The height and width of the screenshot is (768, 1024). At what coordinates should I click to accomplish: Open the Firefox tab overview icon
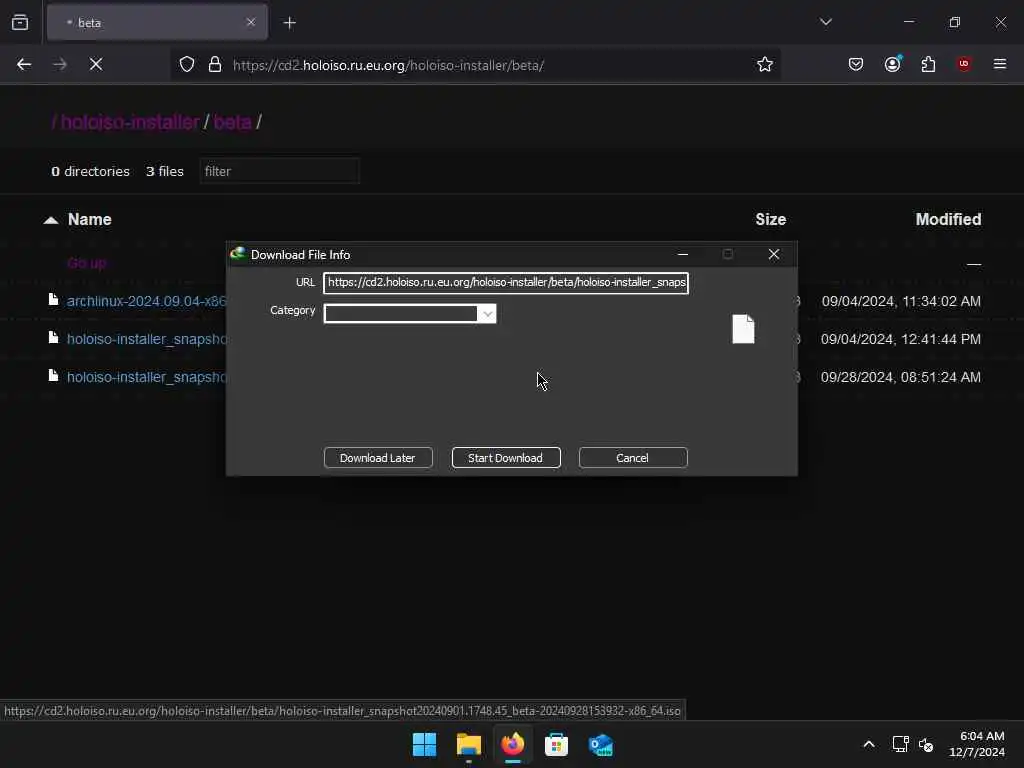(20, 23)
